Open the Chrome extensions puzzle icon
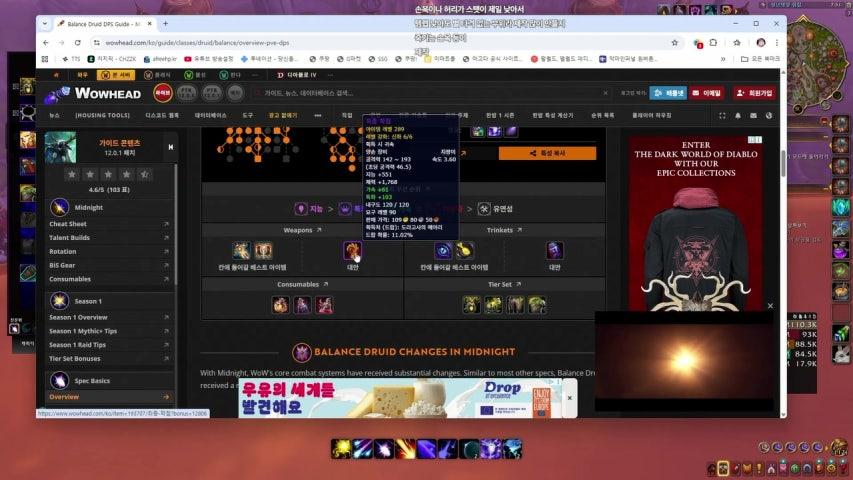The width and height of the screenshot is (853, 480). 713,42
